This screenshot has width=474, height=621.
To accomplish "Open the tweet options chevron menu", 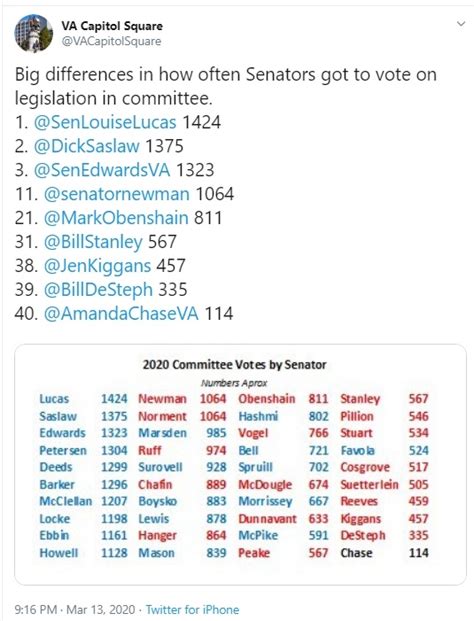I will 461,24.
